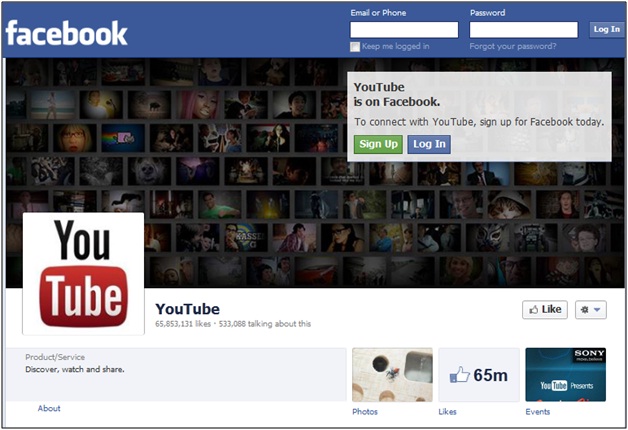628x430 pixels.
Task: Like the YouTube page
Action: [545, 309]
